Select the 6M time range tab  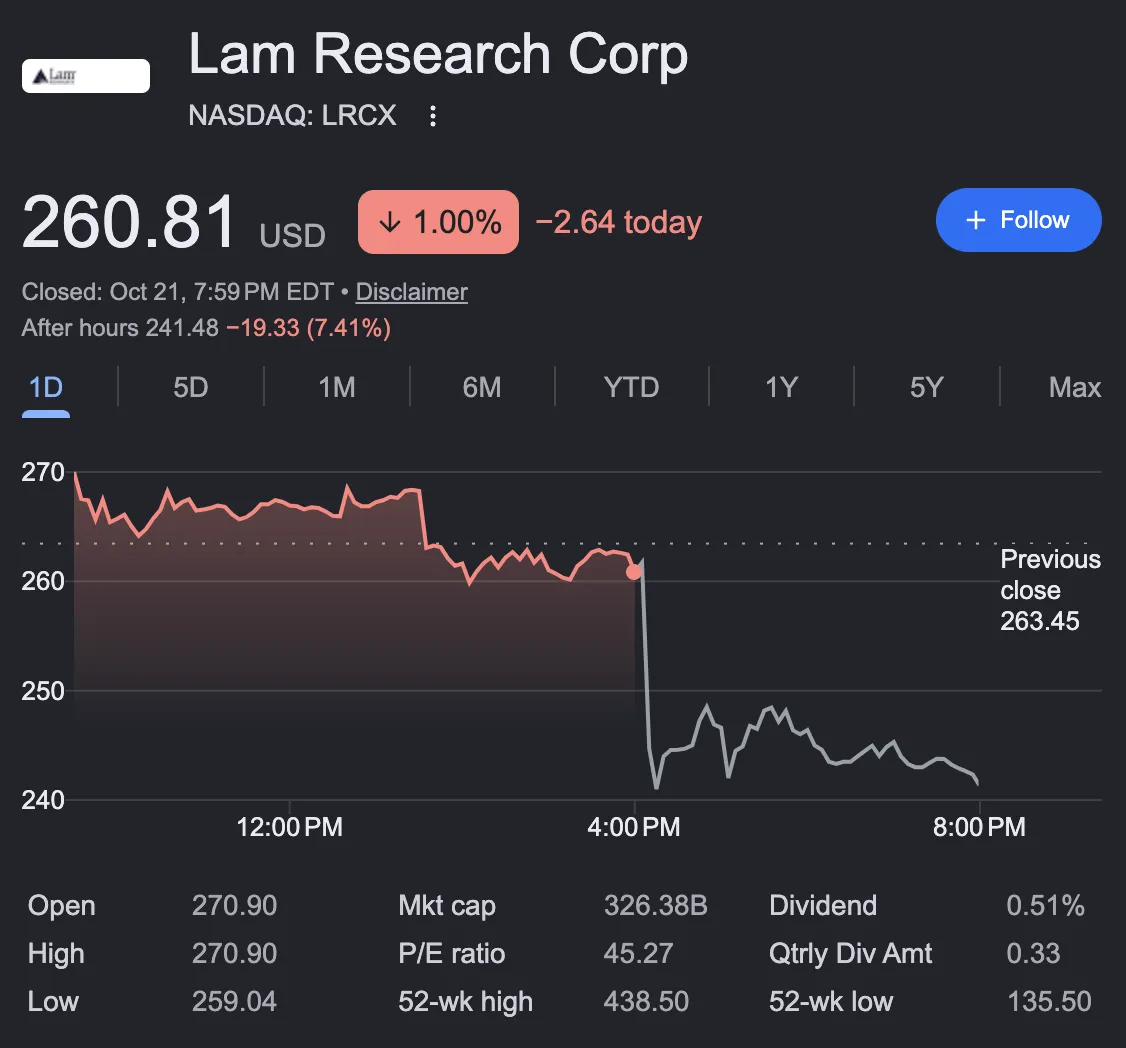(482, 388)
